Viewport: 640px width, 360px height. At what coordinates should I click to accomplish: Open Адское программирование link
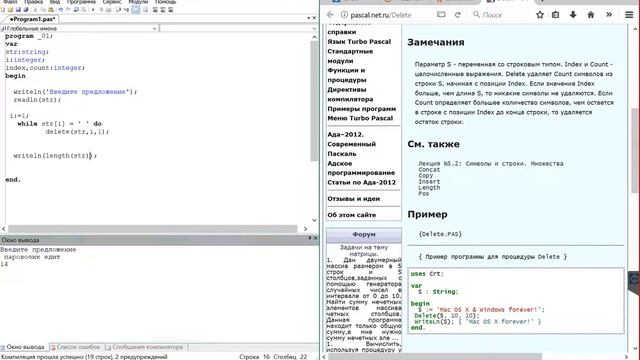pos(361,168)
